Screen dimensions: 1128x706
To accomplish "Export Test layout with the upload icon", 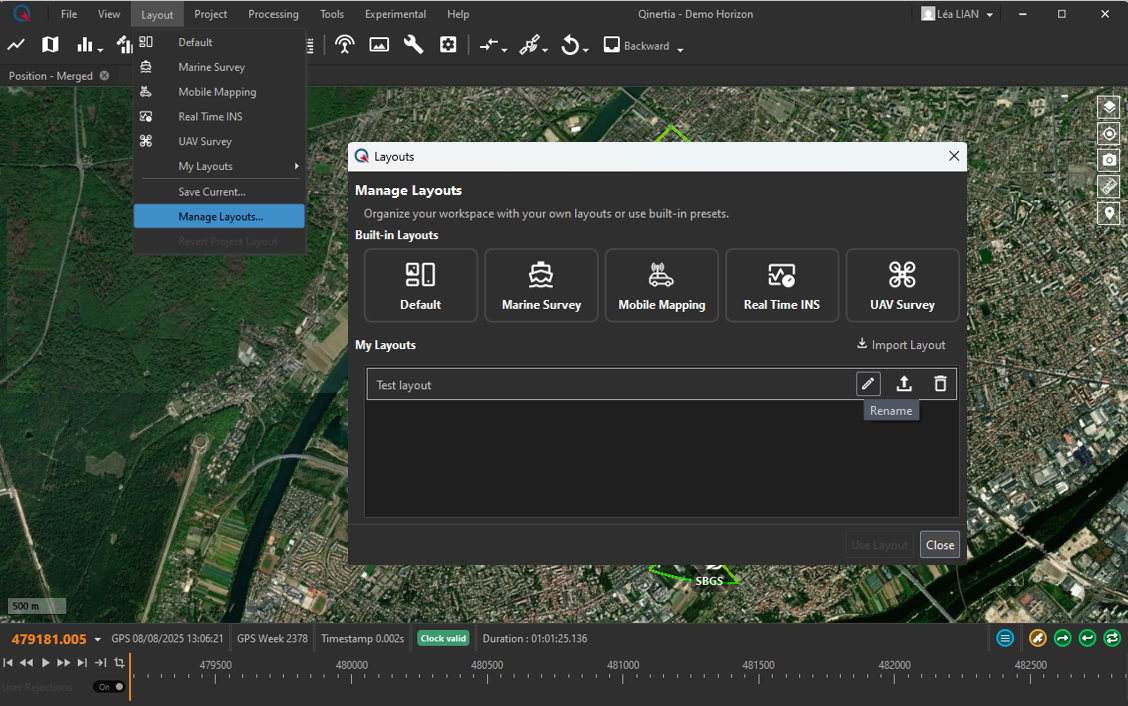I will click(x=904, y=384).
